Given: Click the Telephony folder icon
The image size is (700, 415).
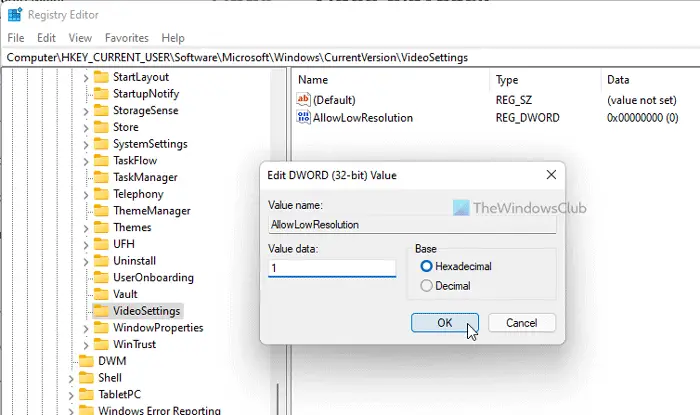Looking at the screenshot, I should (101, 194).
